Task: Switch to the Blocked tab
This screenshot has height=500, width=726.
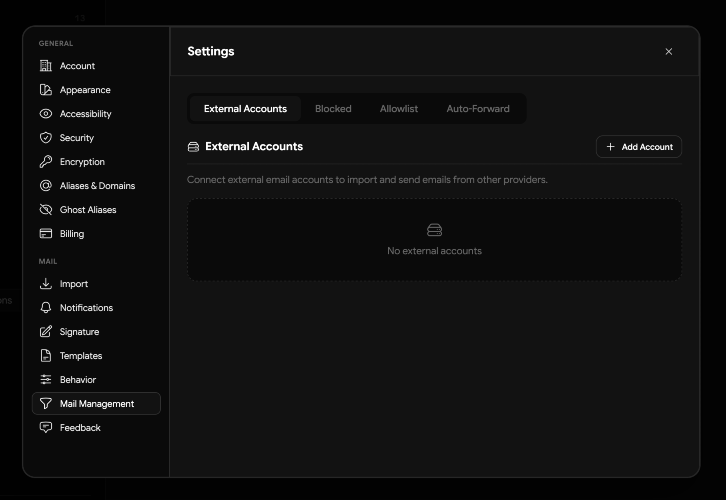Action: (x=333, y=109)
